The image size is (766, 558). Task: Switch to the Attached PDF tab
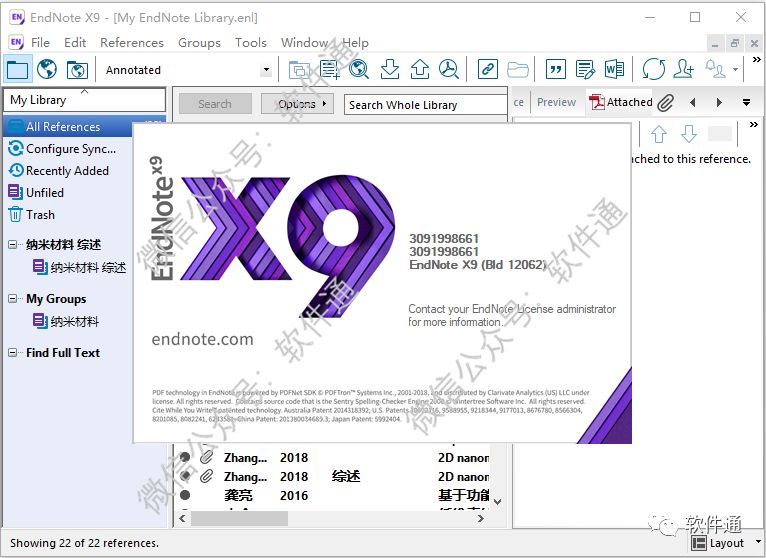pos(621,102)
